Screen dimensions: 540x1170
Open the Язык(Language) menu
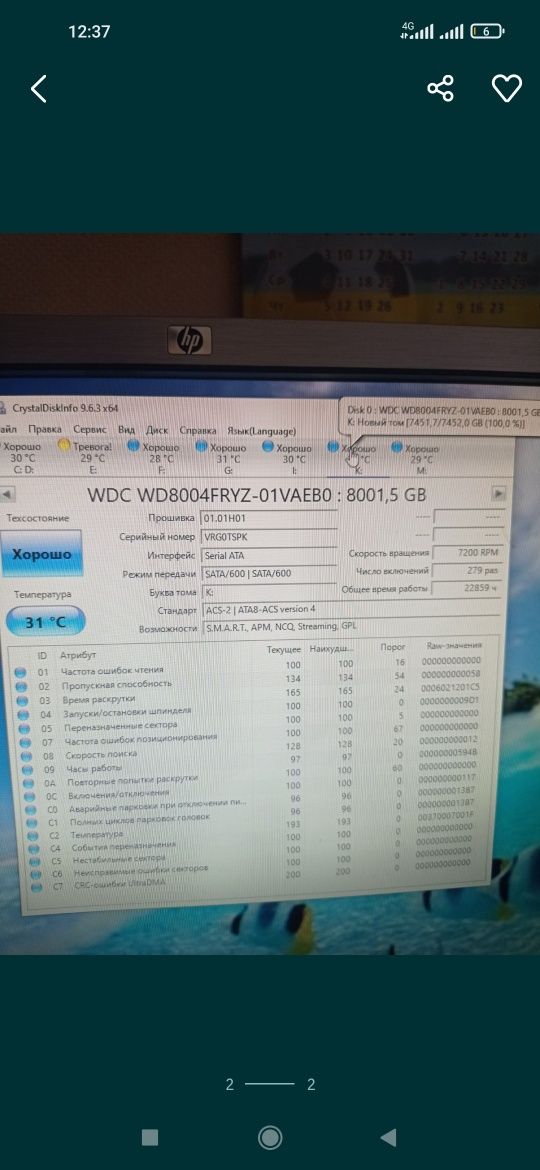pos(261,431)
